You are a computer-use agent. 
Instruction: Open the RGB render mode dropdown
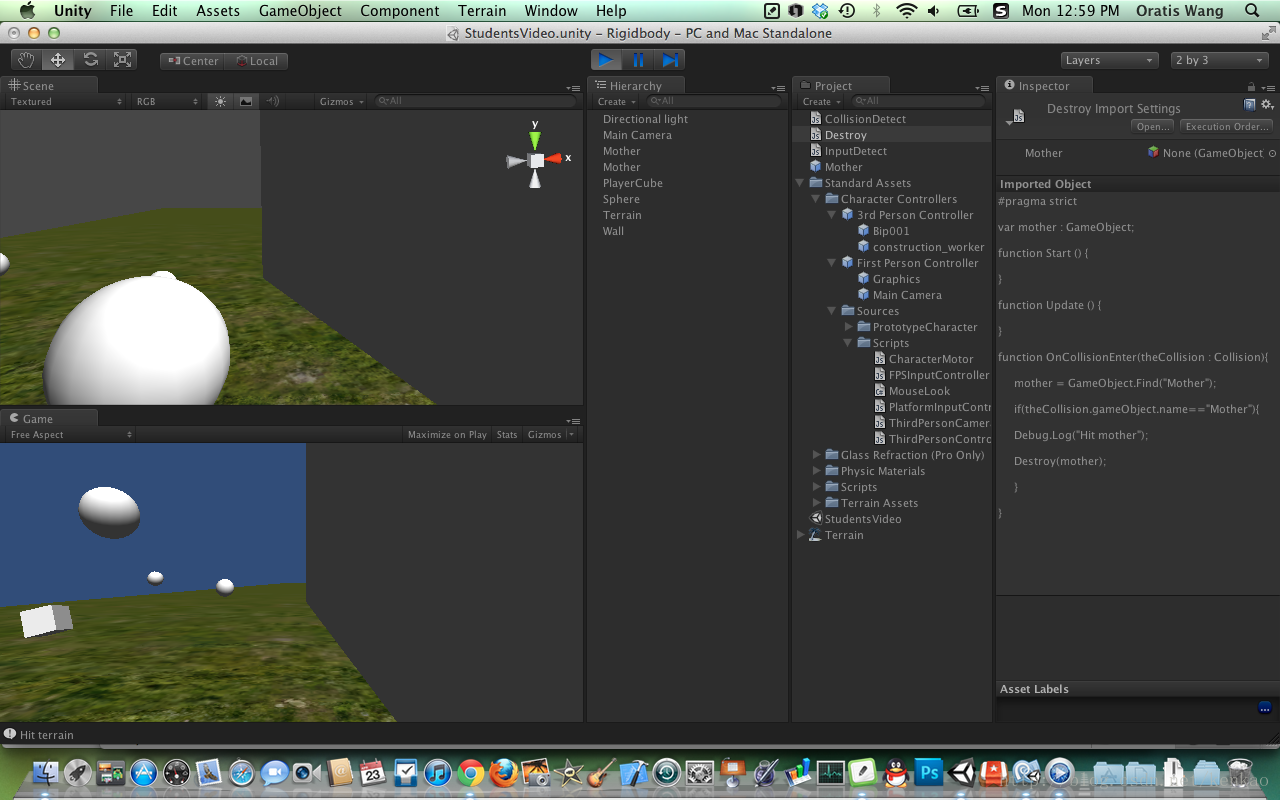pyautogui.click(x=167, y=101)
